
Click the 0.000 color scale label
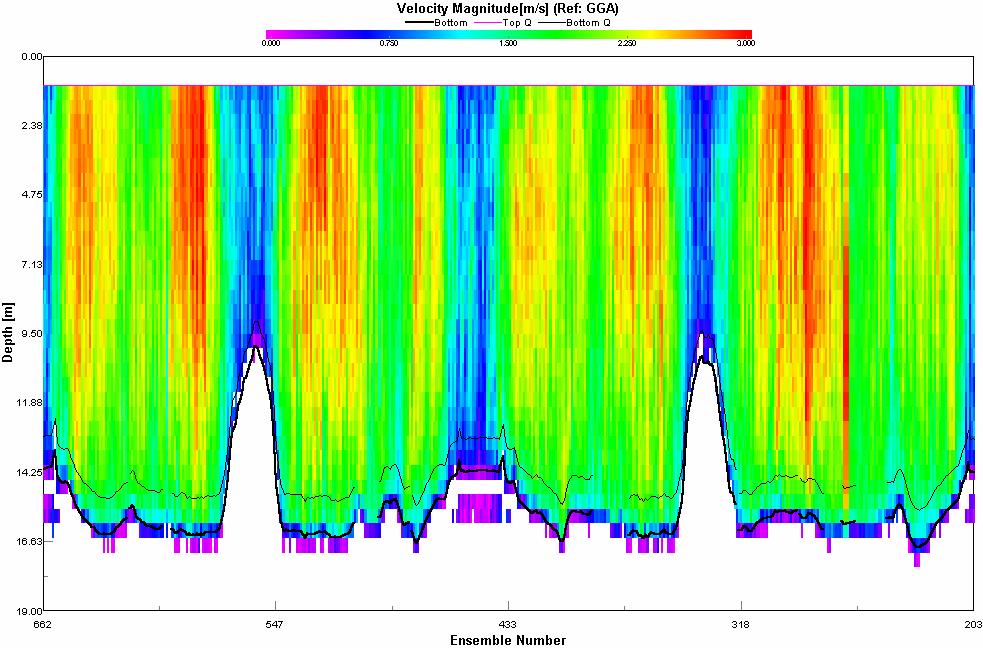(x=271, y=44)
